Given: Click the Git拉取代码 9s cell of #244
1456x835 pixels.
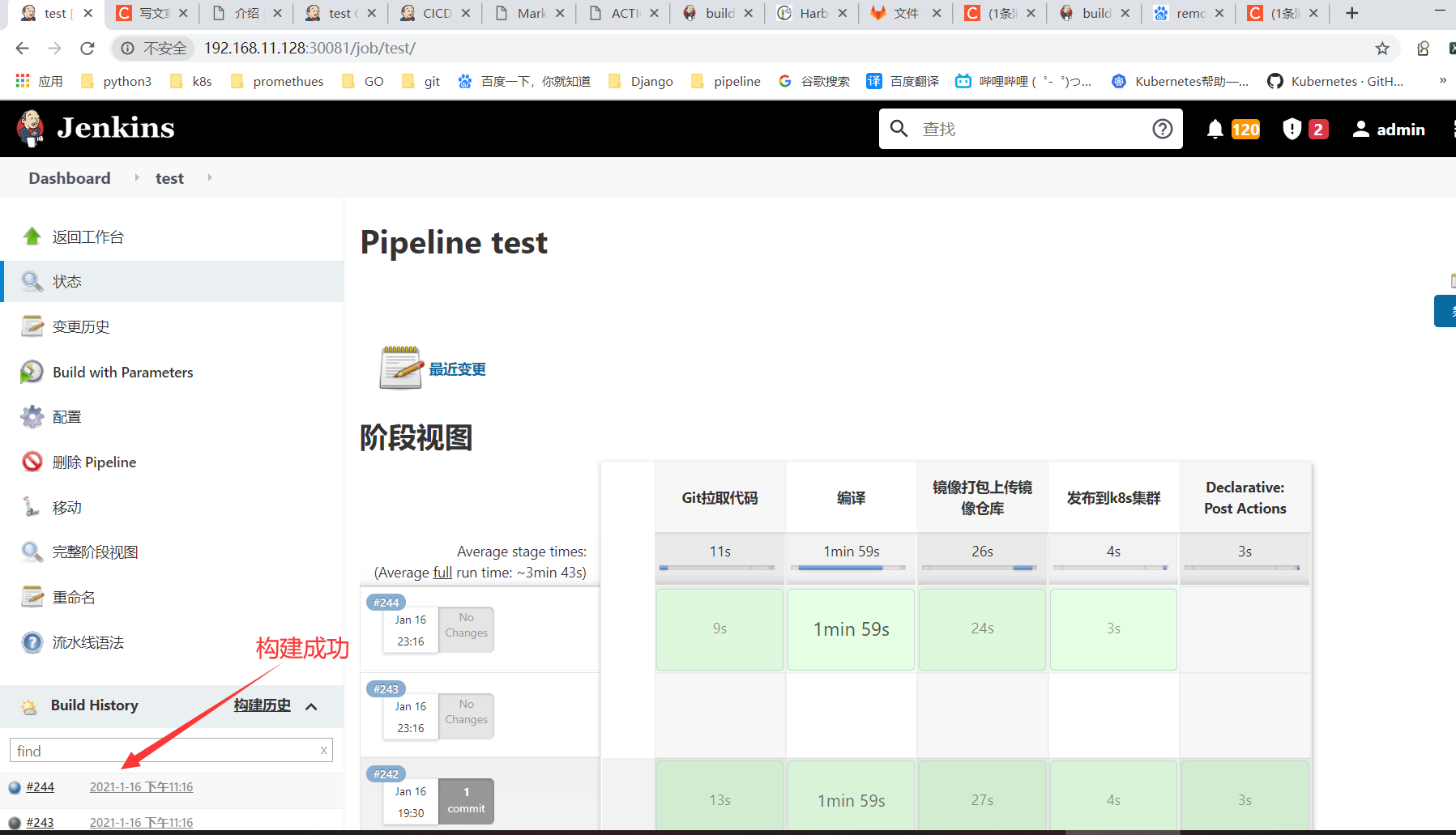Looking at the screenshot, I should tap(719, 629).
